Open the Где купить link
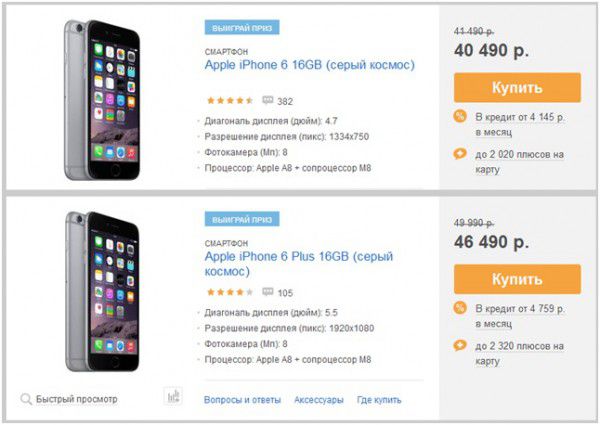This screenshot has width=600, height=425. point(379,400)
